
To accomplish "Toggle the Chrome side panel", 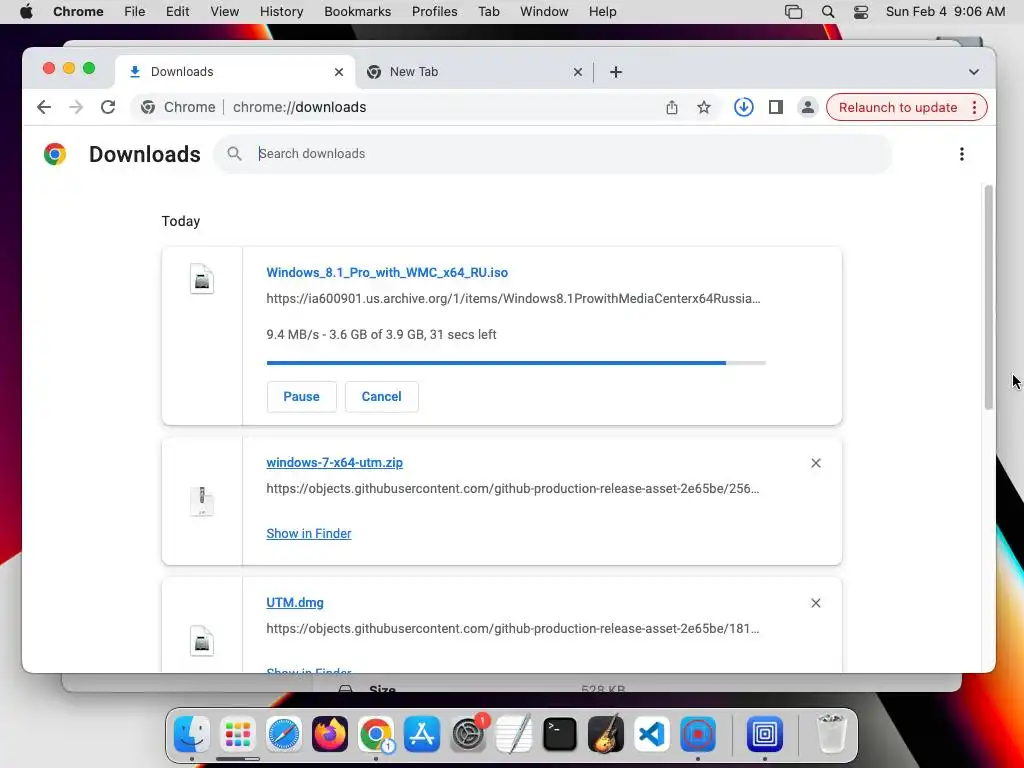I will click(775, 107).
